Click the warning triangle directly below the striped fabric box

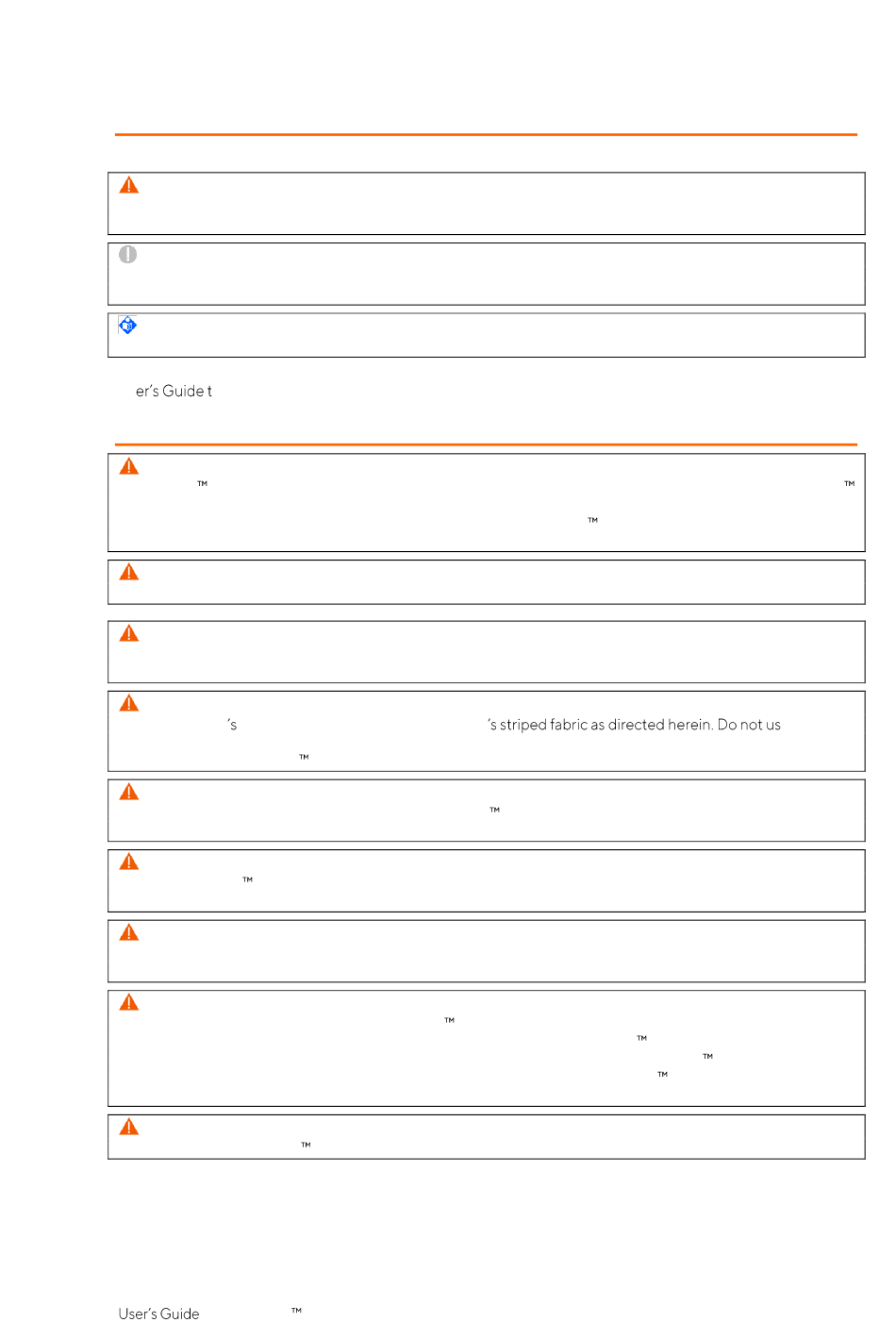click(129, 792)
